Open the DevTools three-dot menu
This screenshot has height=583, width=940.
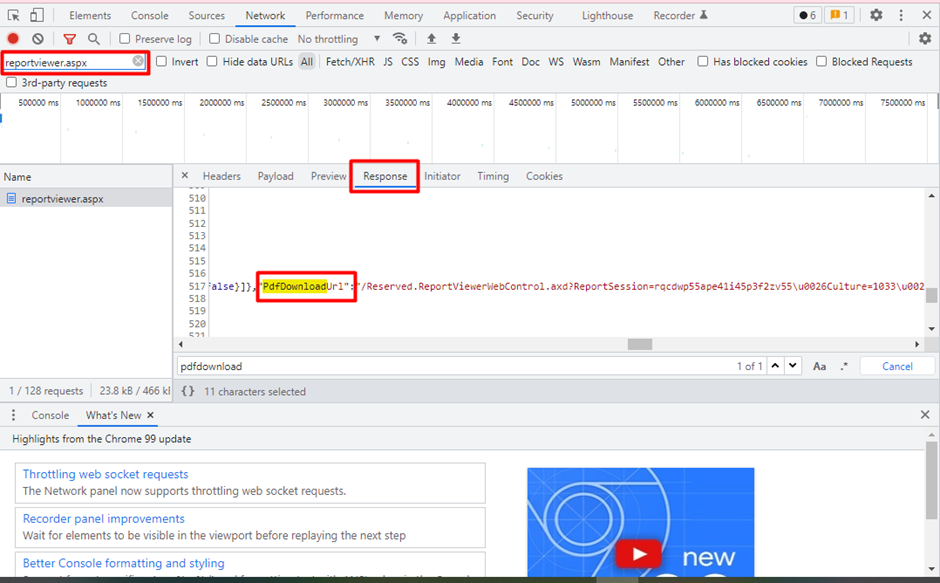pyautogui.click(x=901, y=15)
